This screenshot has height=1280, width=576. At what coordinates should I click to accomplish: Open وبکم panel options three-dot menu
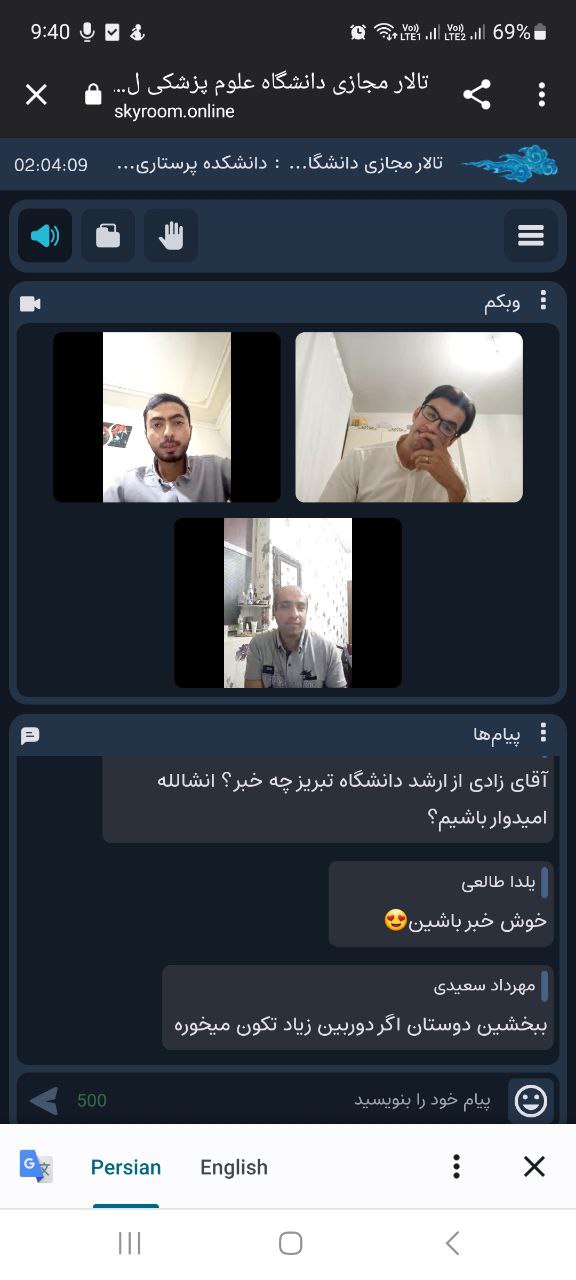click(x=544, y=301)
